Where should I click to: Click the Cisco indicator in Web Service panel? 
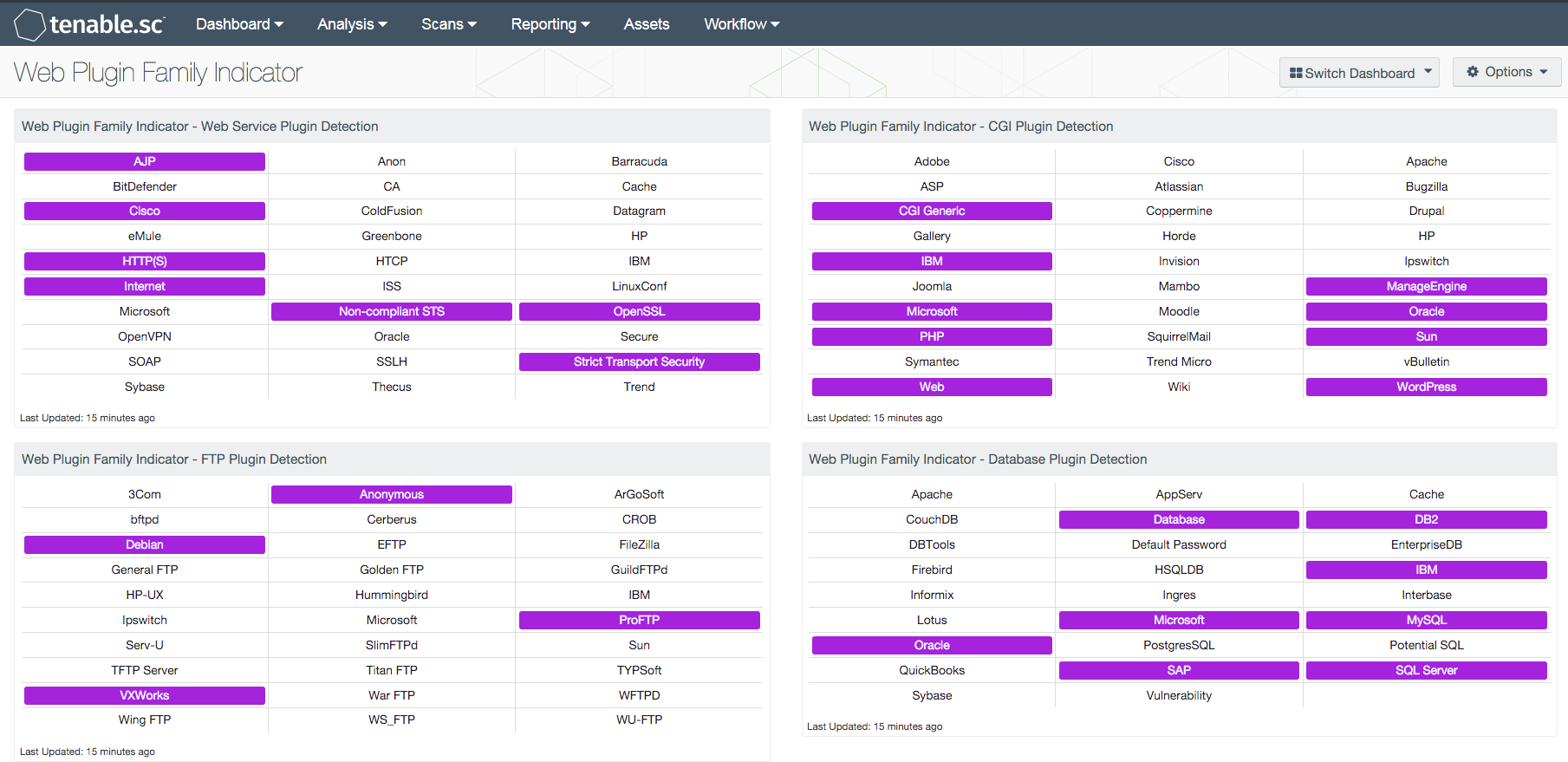coord(145,211)
